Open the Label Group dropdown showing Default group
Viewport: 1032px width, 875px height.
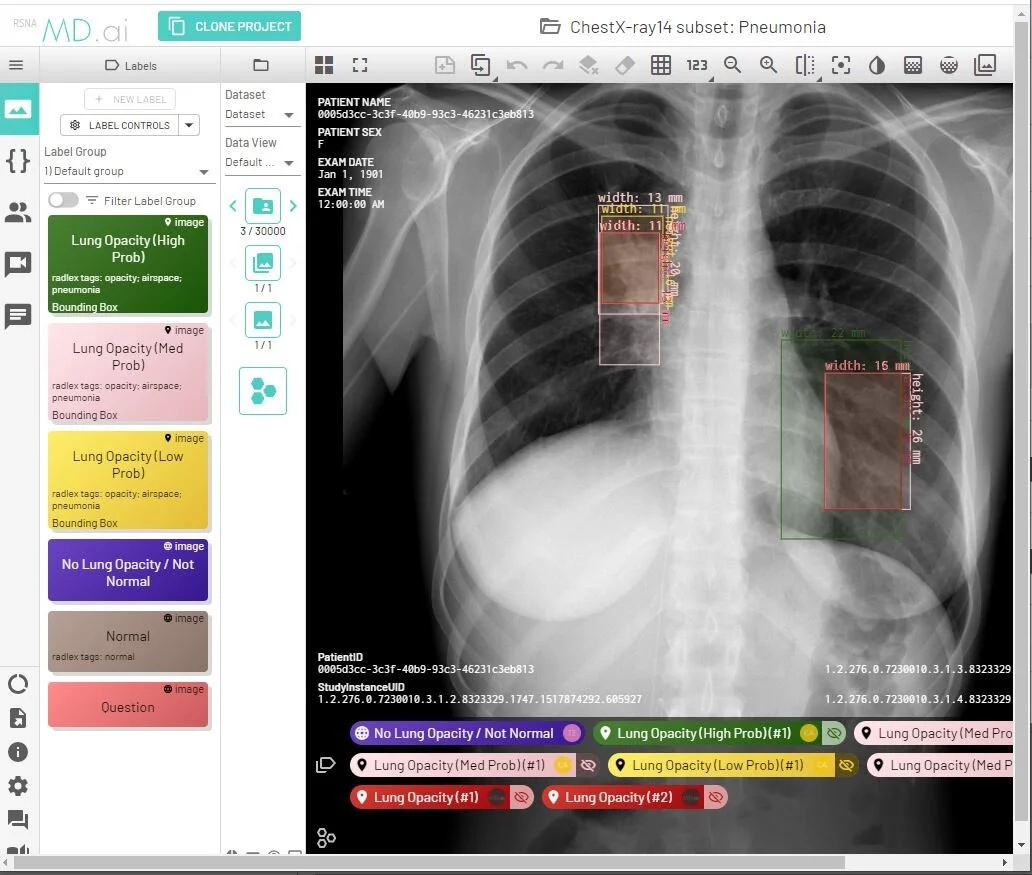tap(128, 171)
